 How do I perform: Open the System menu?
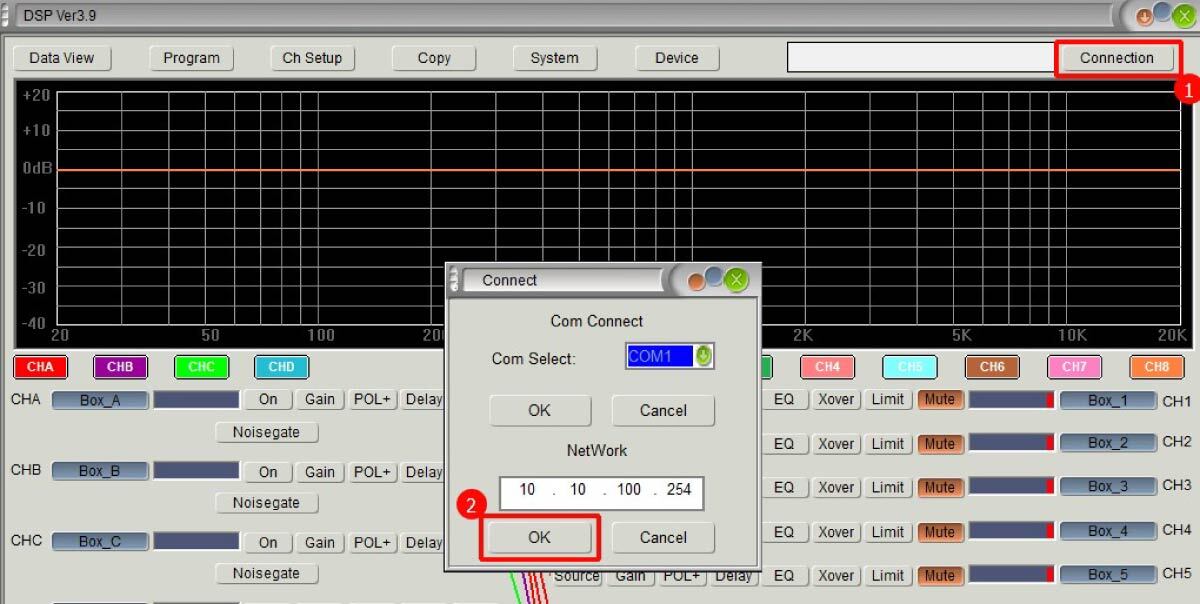[x=554, y=58]
